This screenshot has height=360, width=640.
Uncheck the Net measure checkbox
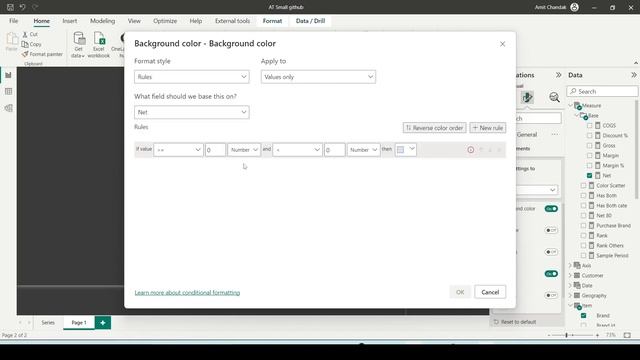589,175
